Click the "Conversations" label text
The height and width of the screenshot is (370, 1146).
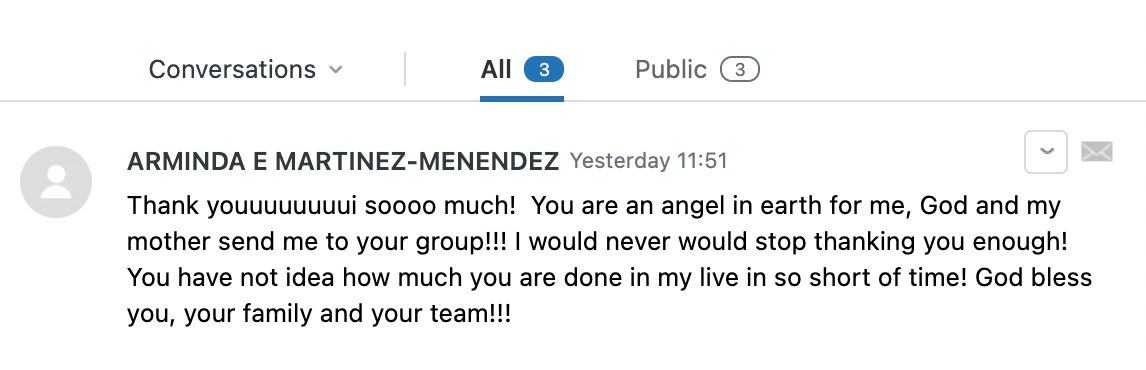point(232,69)
